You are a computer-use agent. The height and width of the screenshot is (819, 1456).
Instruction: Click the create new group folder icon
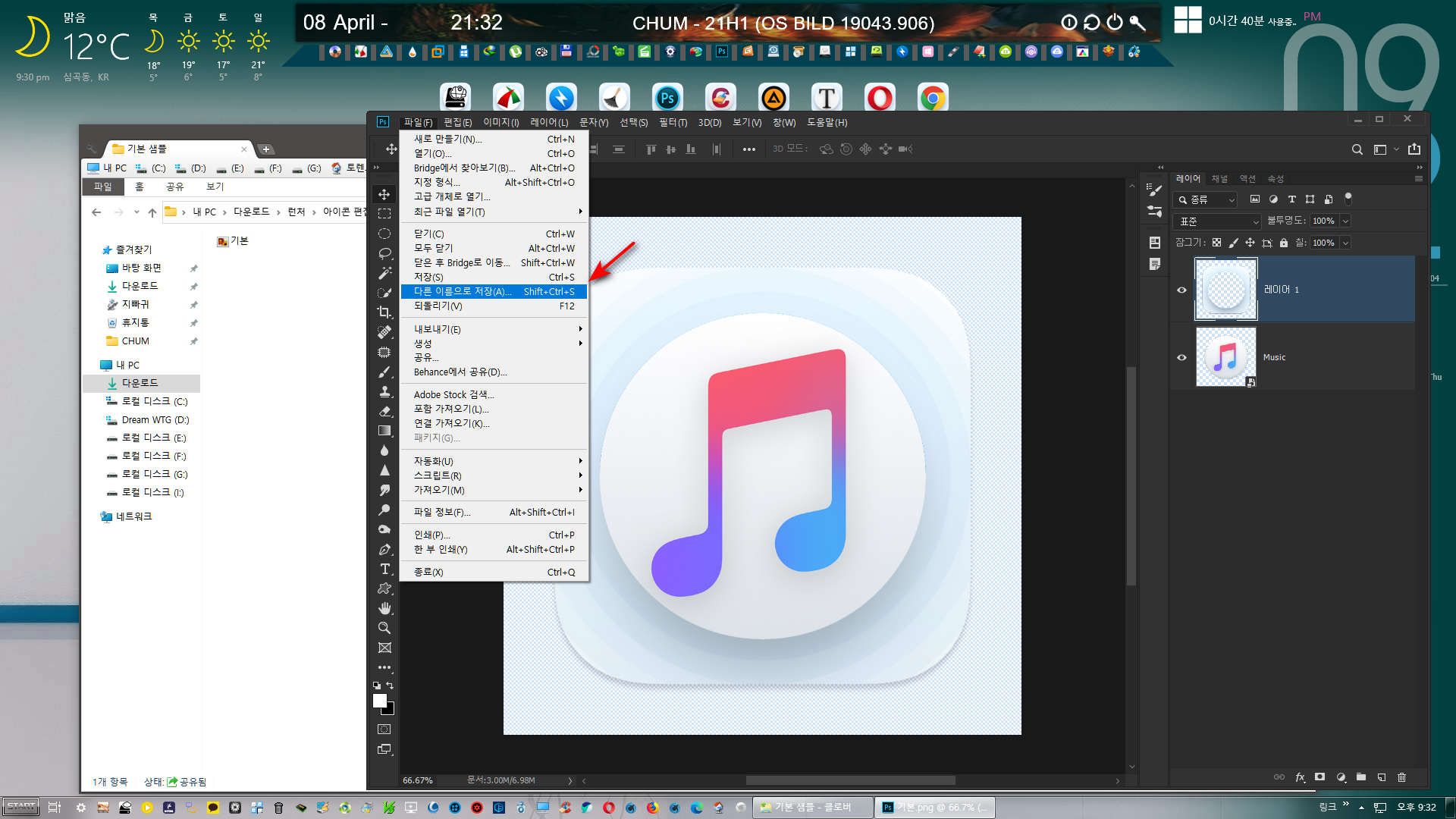[x=1361, y=777]
